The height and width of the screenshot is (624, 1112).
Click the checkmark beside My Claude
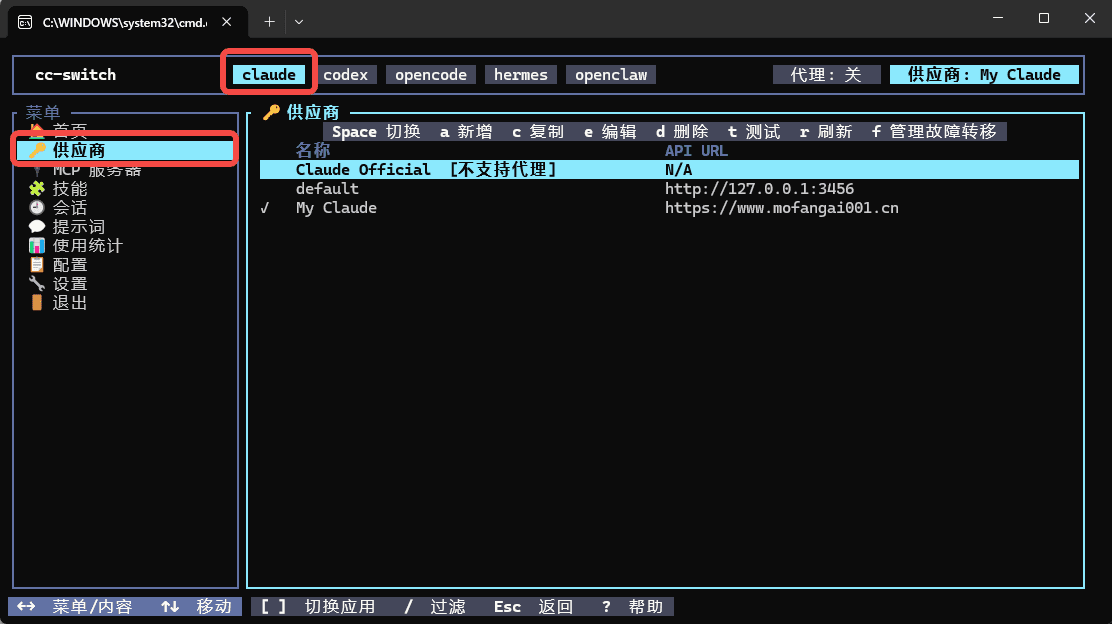coord(265,208)
